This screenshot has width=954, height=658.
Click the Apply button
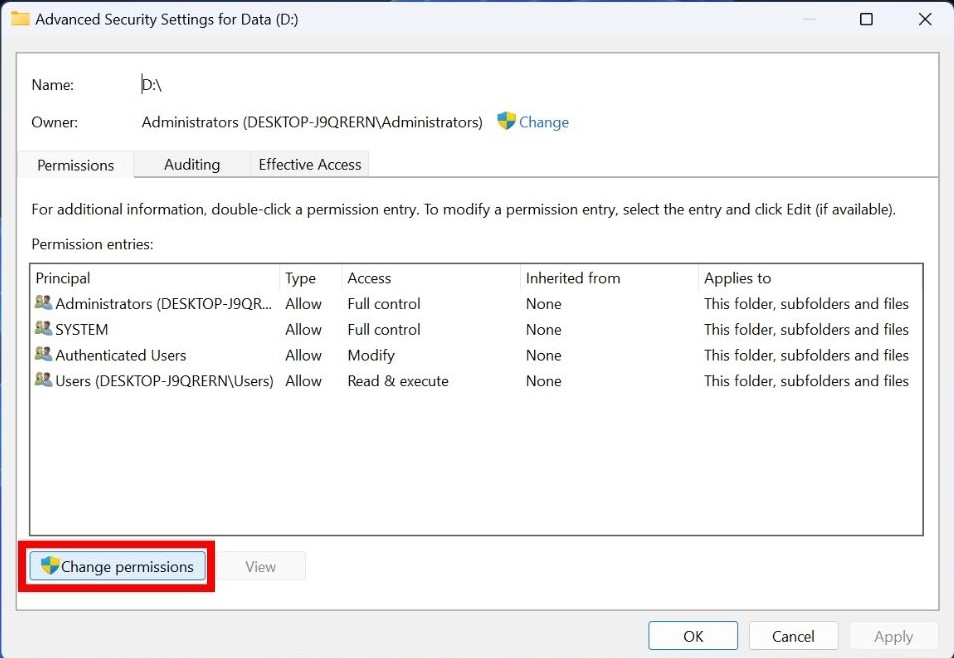(893, 635)
